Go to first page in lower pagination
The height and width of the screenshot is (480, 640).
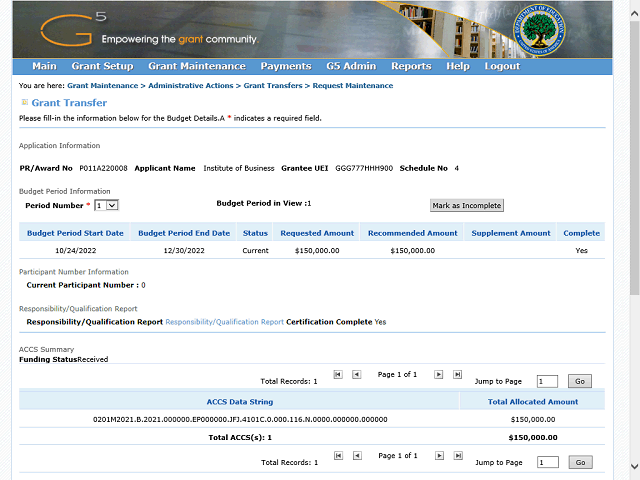[x=338, y=456]
